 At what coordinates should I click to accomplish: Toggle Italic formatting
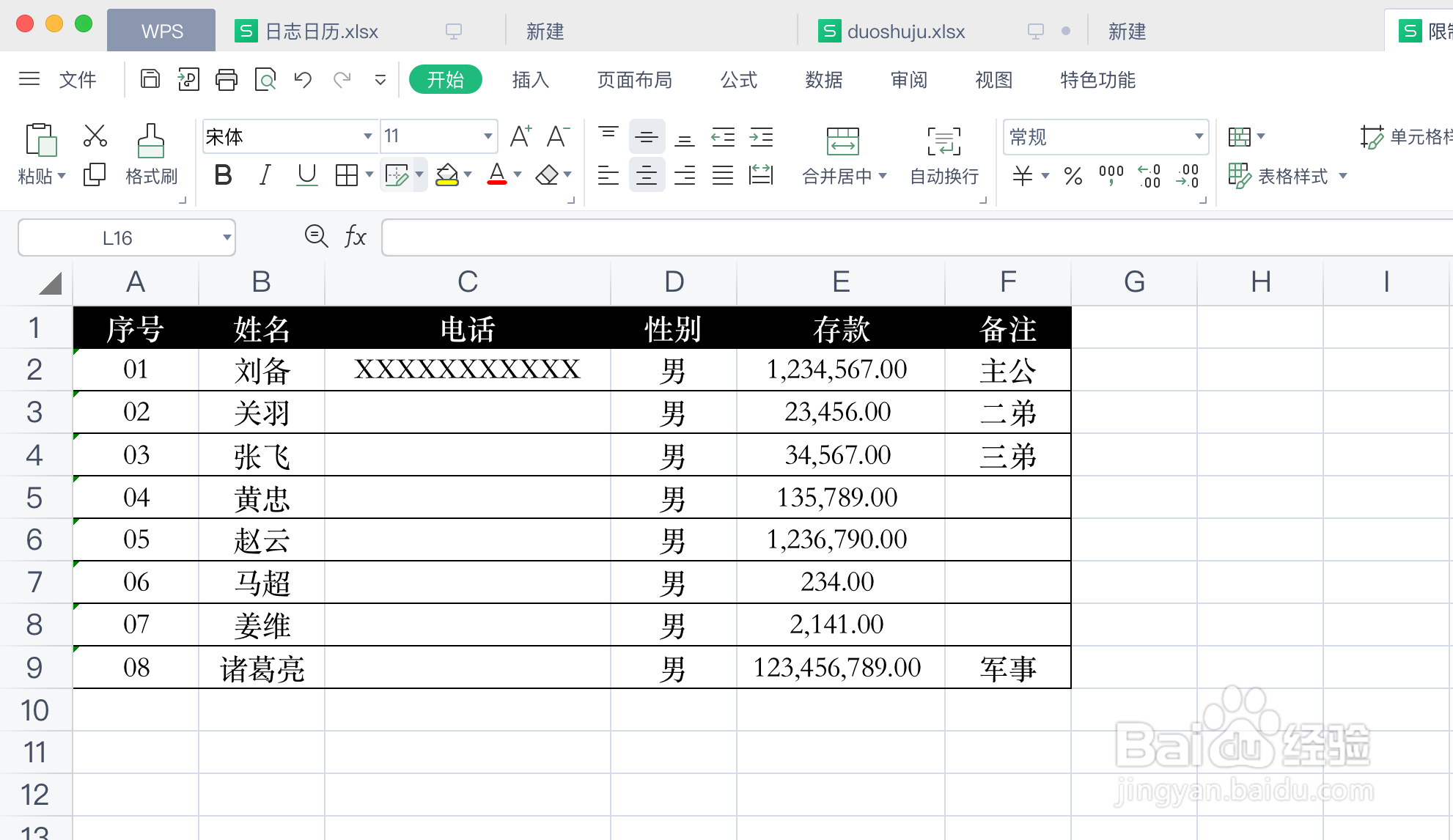pyautogui.click(x=265, y=175)
